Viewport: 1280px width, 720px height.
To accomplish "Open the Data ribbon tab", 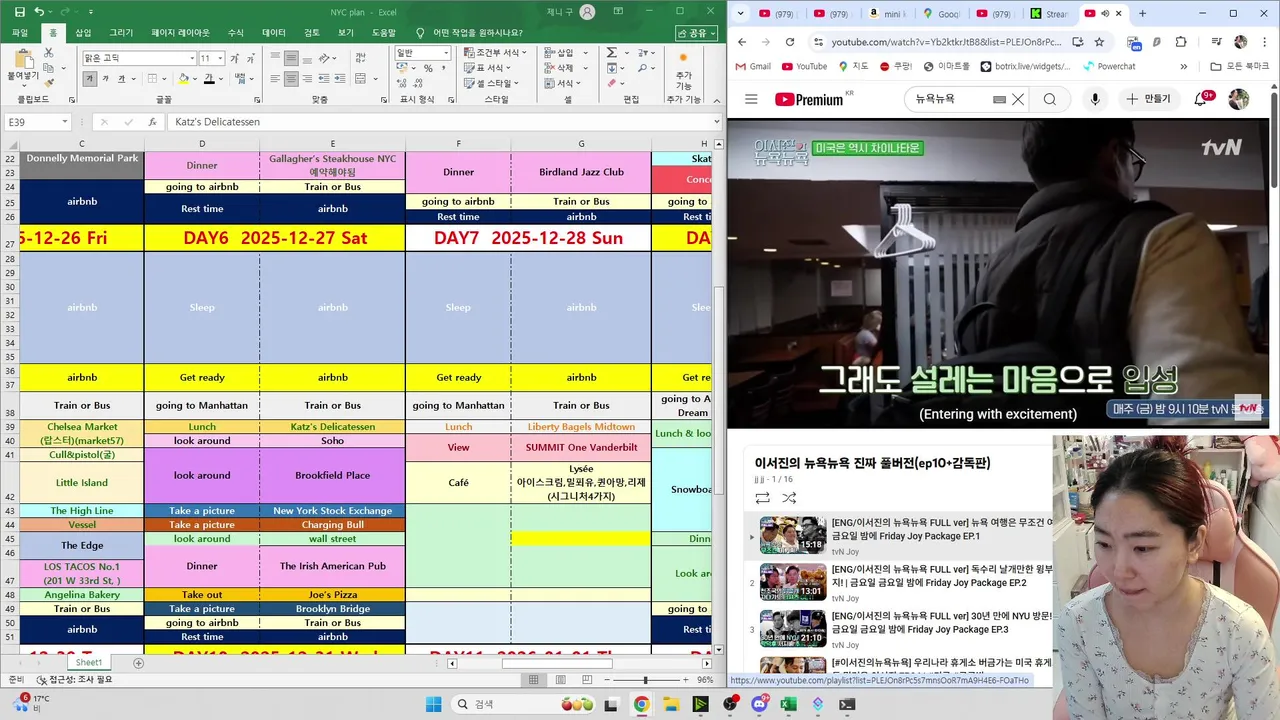I will tap(274, 33).
